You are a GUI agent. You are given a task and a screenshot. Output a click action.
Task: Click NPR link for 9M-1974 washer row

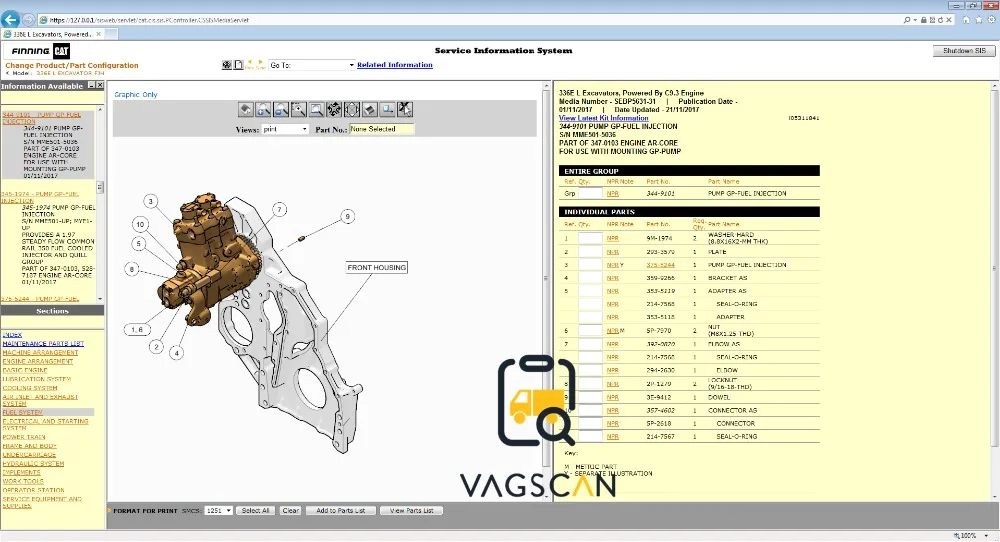coord(613,238)
